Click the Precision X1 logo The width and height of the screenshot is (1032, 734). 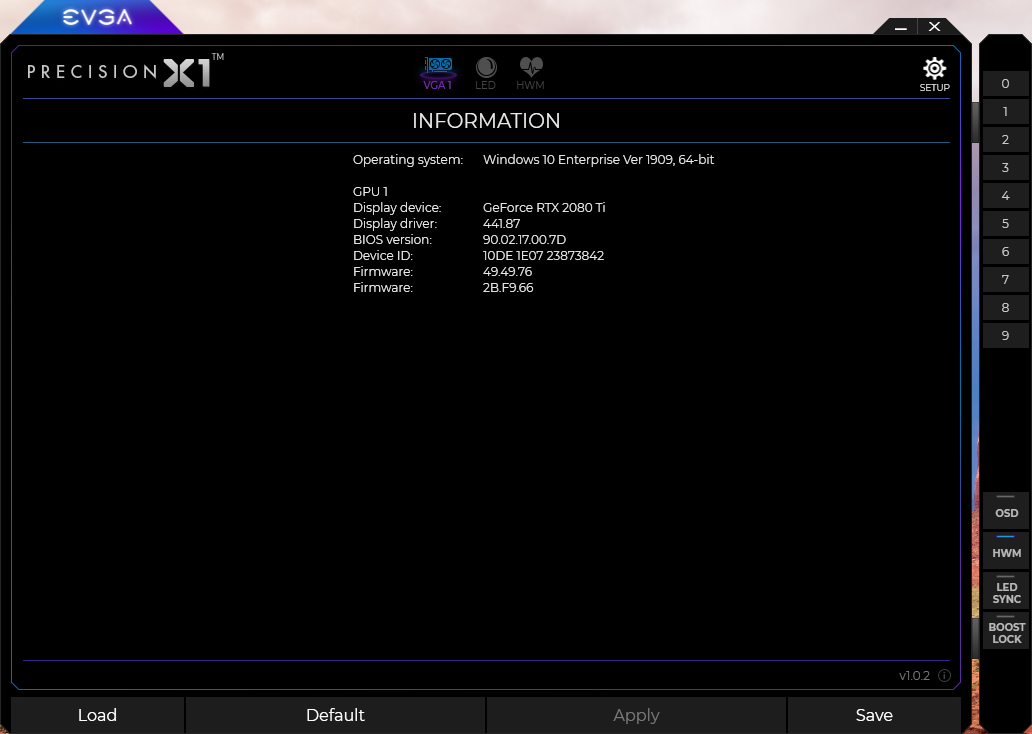125,70
